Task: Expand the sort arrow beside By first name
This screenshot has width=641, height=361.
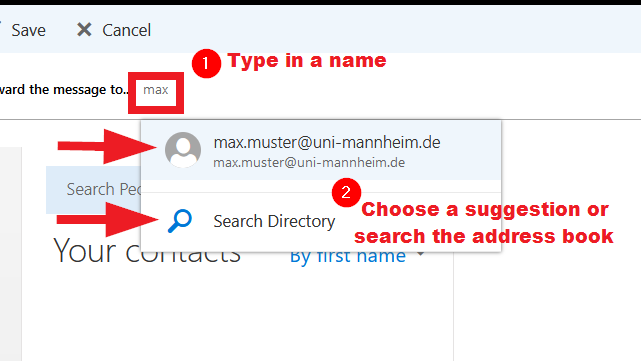Action: (421, 254)
